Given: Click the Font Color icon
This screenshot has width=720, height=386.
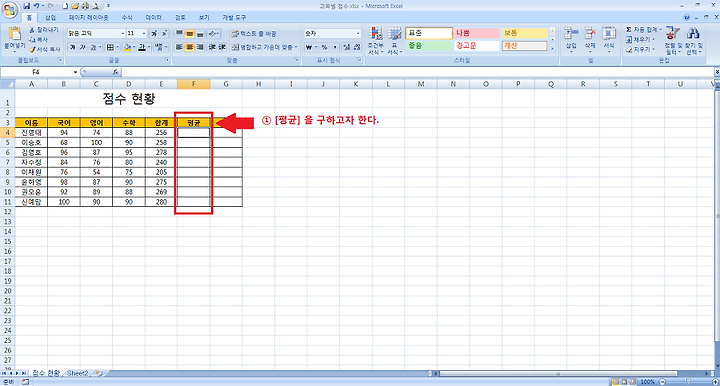Looking at the screenshot, I should tap(142, 47).
